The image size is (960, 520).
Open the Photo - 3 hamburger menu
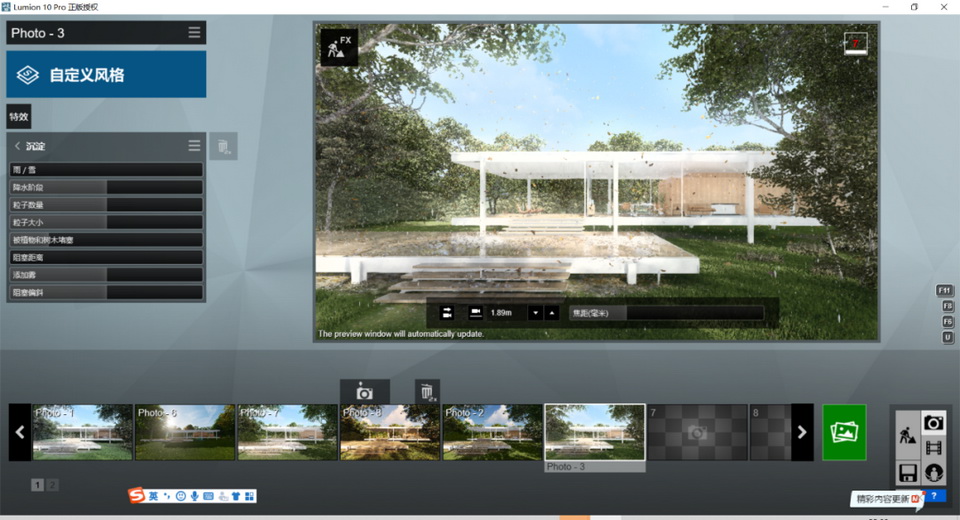[194, 33]
